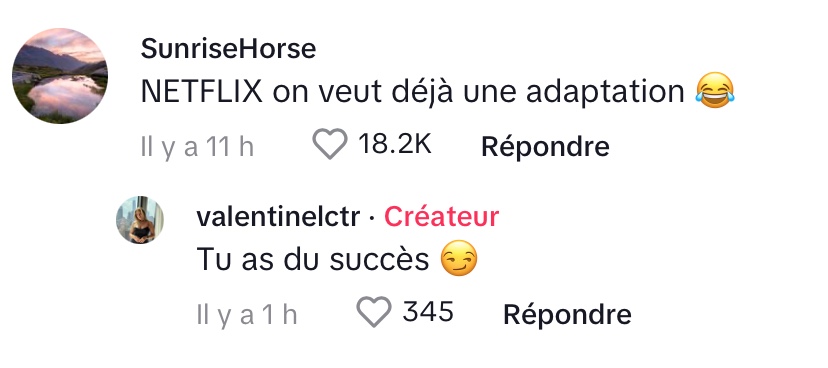The width and height of the screenshot is (828, 368).
Task: Open SunriseHorse's landscape profile picture
Action: 60,76
